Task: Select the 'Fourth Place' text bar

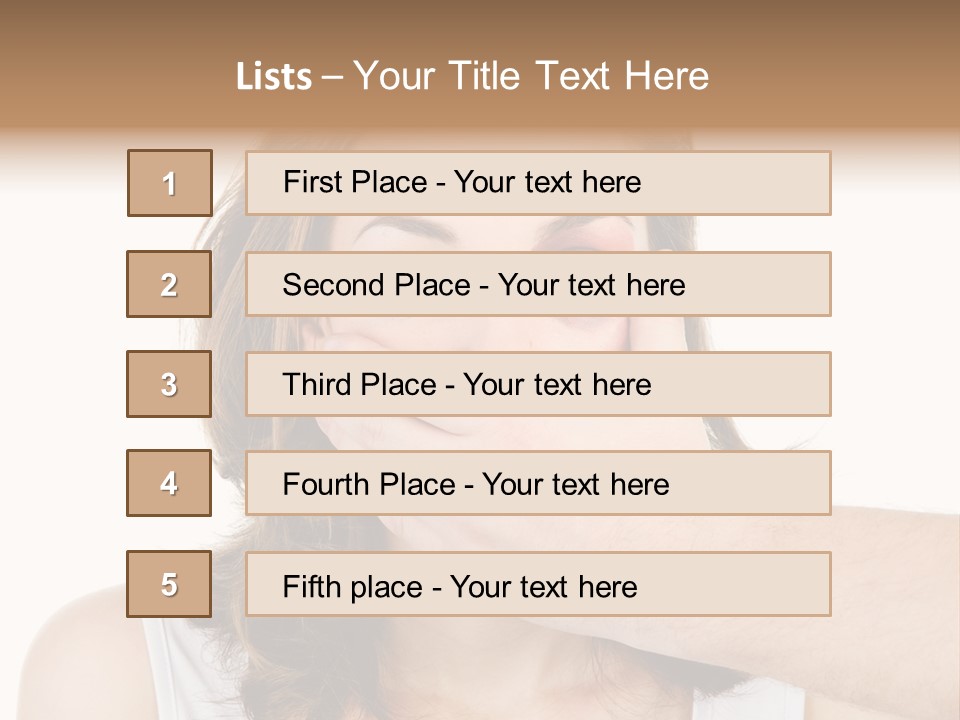Action: [538, 483]
